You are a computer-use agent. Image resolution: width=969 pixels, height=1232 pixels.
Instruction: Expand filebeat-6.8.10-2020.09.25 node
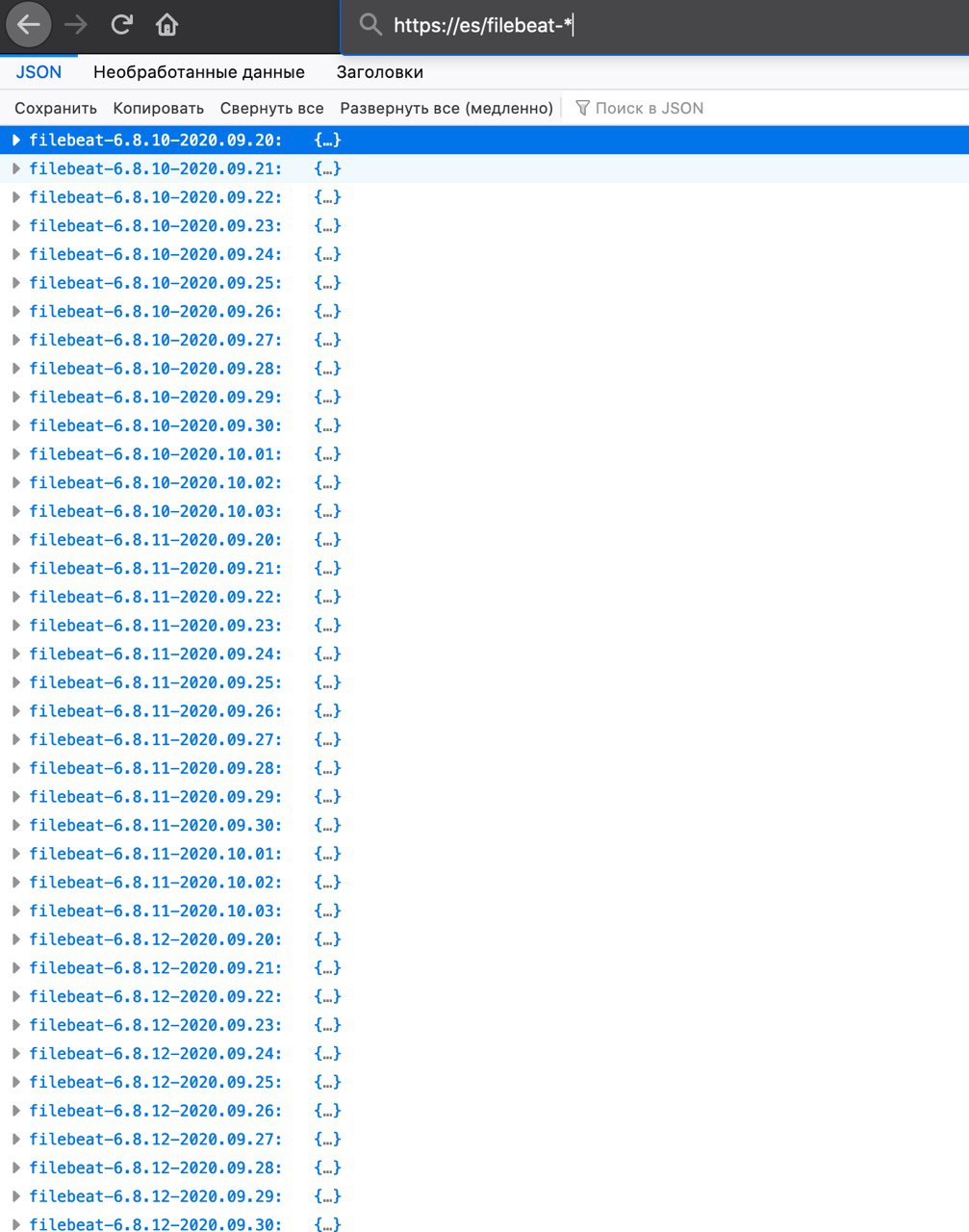16,283
